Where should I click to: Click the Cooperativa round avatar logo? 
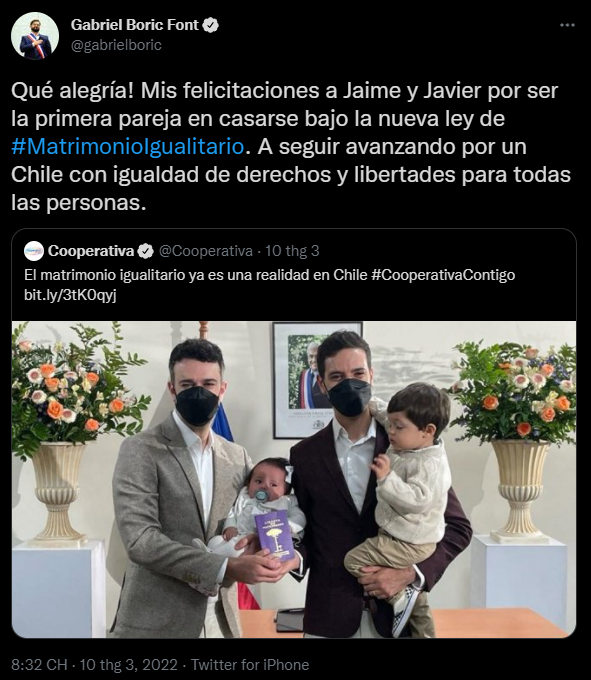click(34, 251)
